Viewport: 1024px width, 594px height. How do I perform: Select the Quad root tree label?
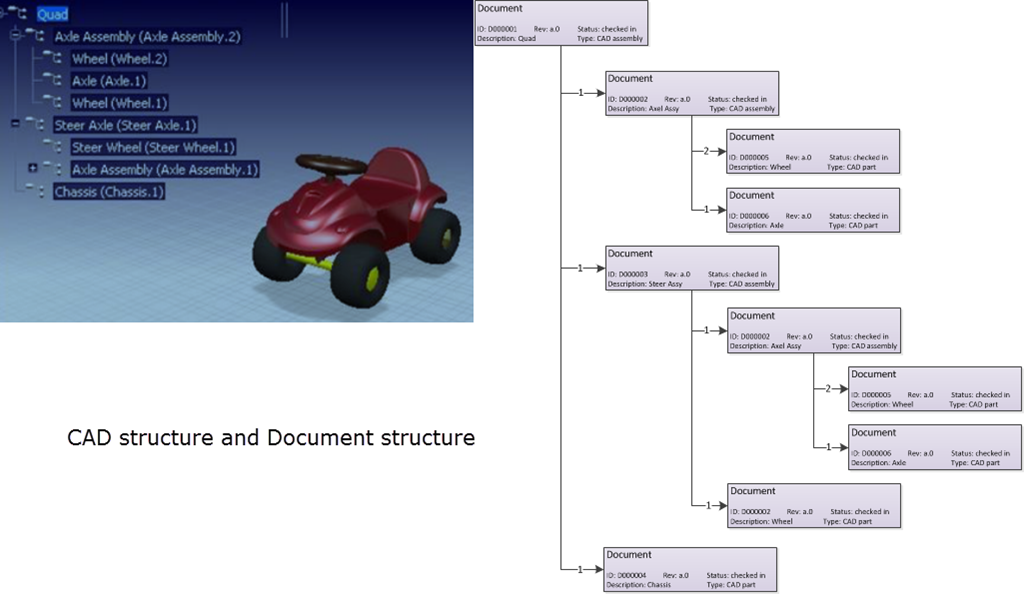(x=52, y=14)
